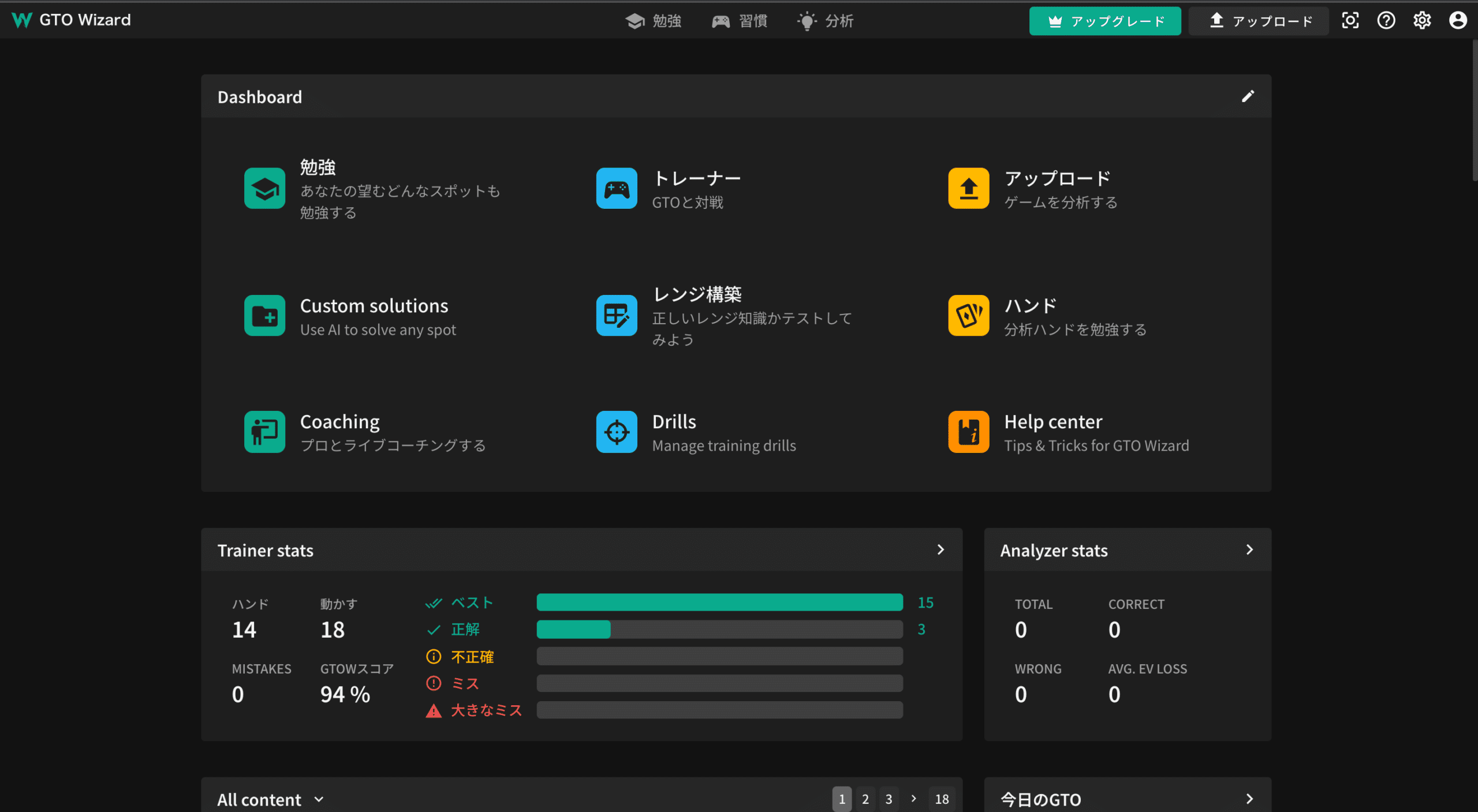Click the Trainer stats header title
Image resolution: width=1478 pixels, height=812 pixels.
pos(266,551)
